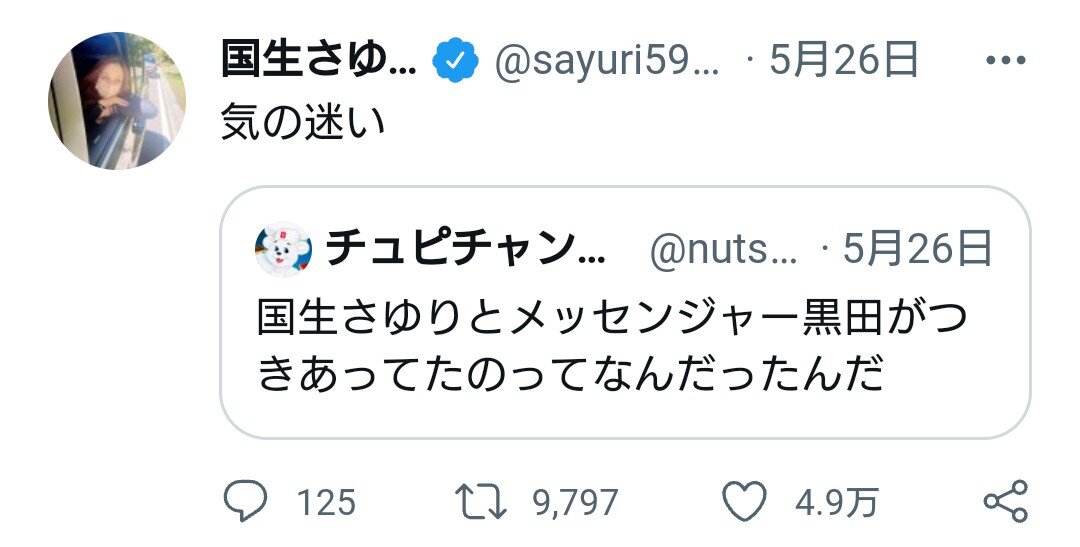Click the blue verified badge
1080x547 pixels.
(x=455, y=63)
